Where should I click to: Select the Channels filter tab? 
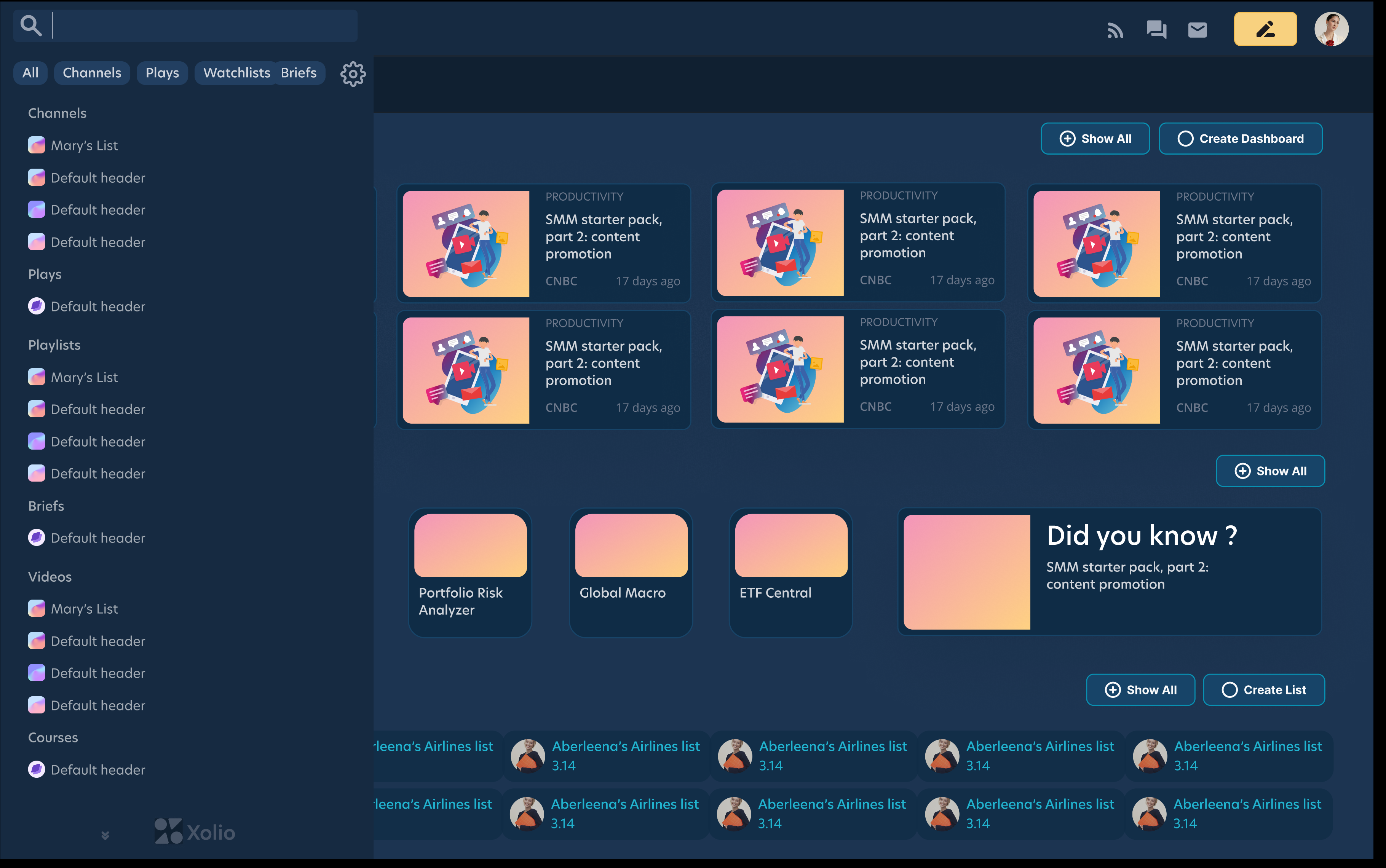click(92, 73)
